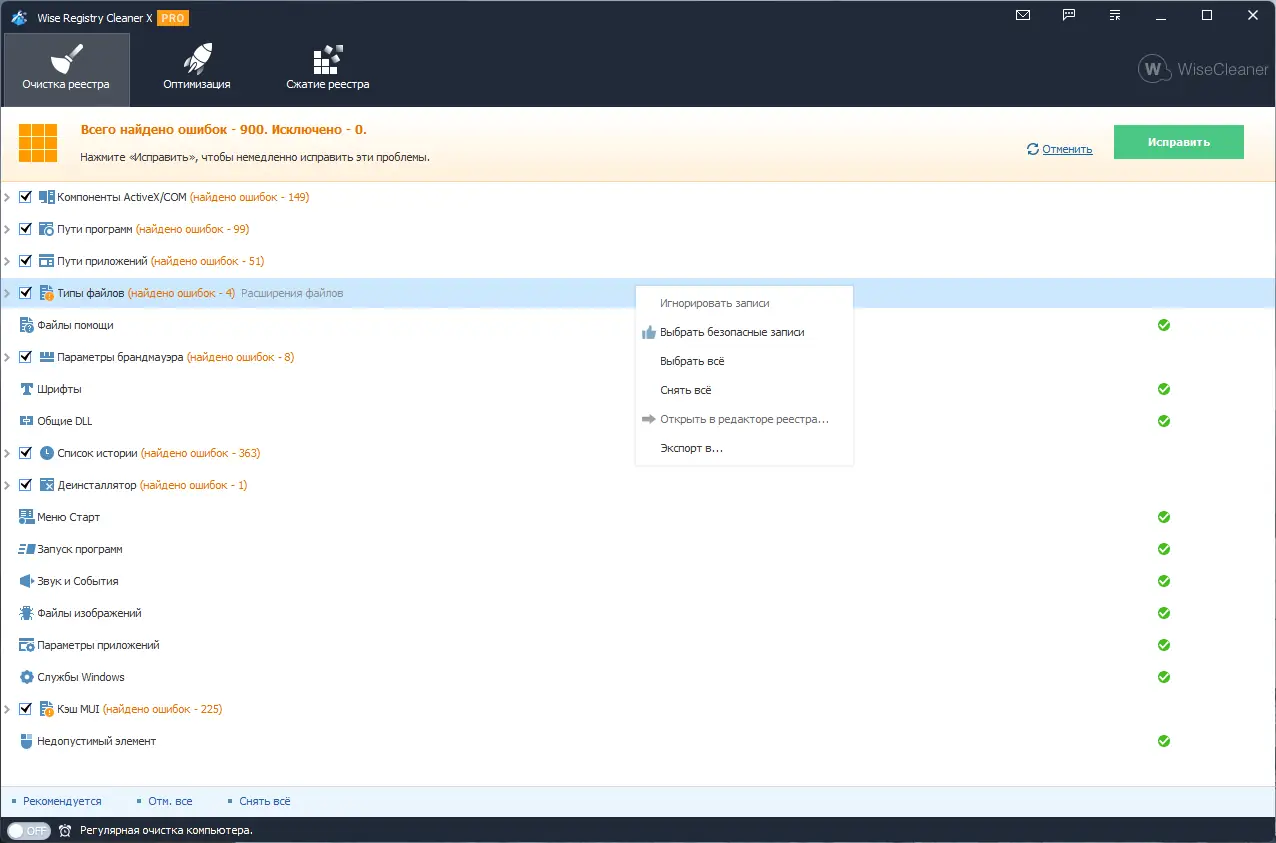
Task: Expand the Деинсталлятор row
Action: pos(7,485)
